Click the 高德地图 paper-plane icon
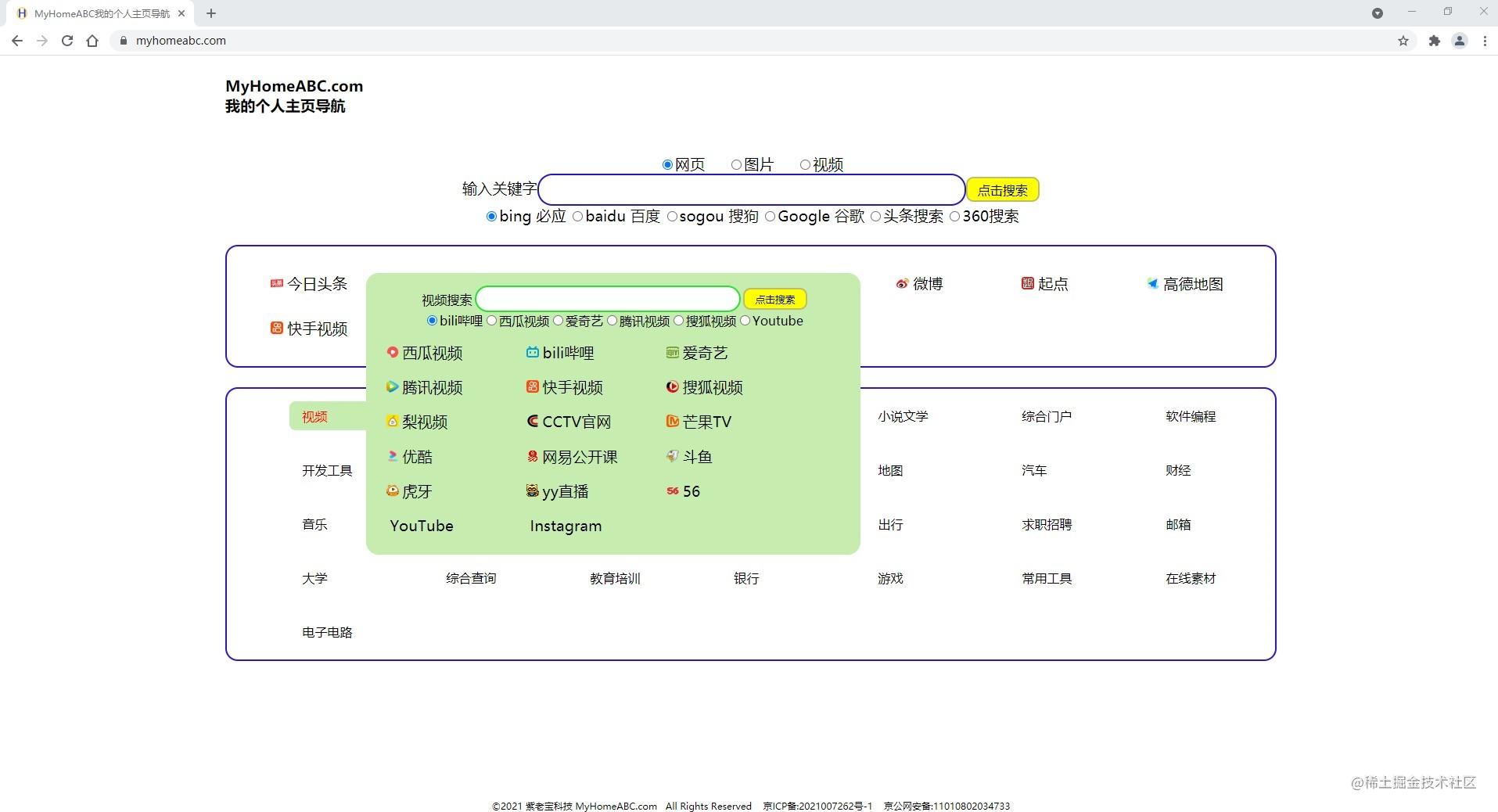The width and height of the screenshot is (1498, 812). [1152, 283]
